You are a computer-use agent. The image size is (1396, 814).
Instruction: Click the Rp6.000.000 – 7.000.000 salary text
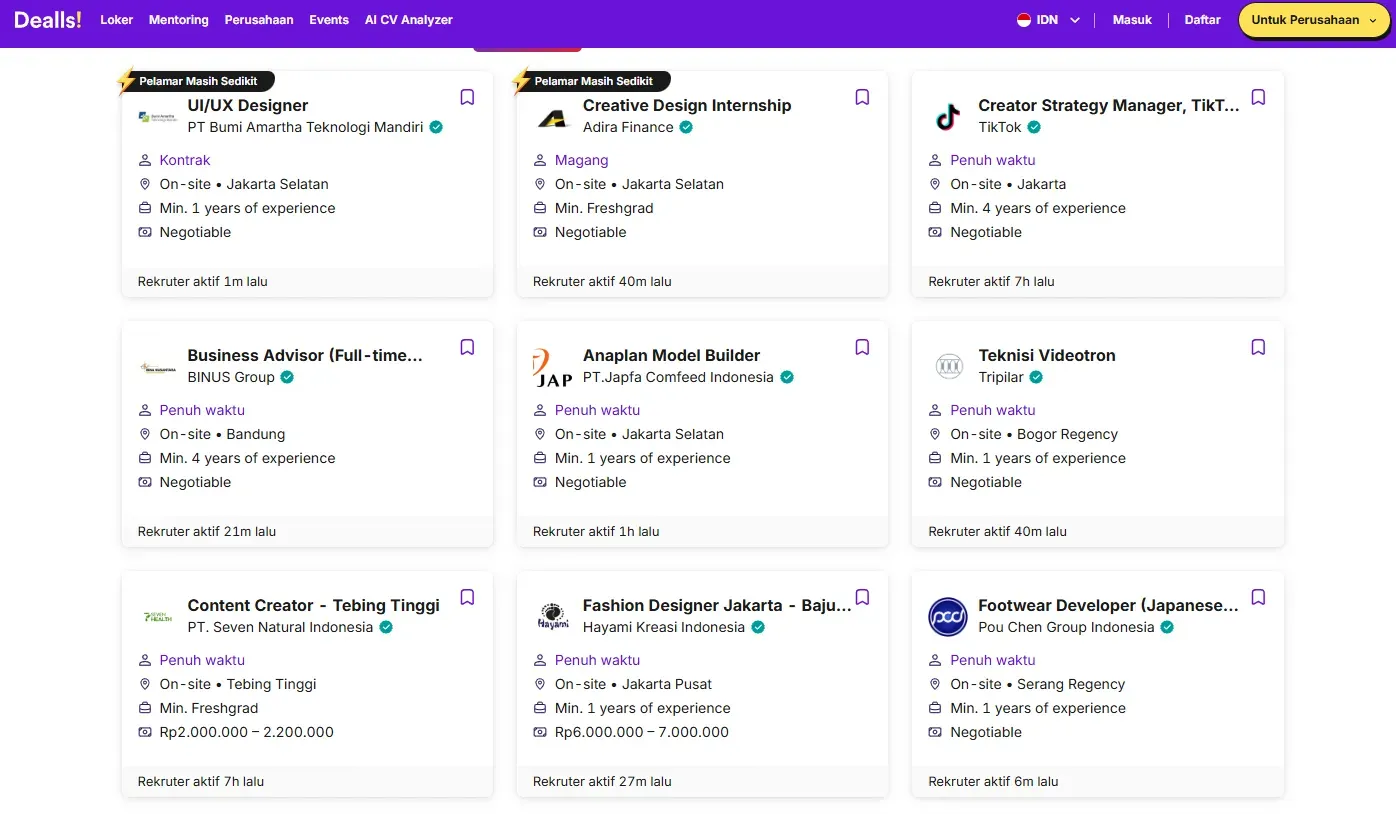click(x=642, y=732)
